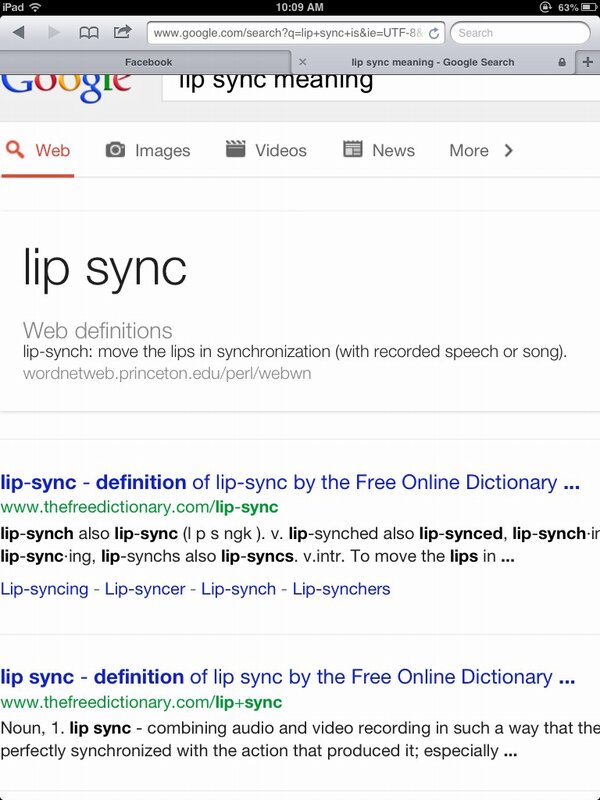Open the More search options

[x=481, y=151]
